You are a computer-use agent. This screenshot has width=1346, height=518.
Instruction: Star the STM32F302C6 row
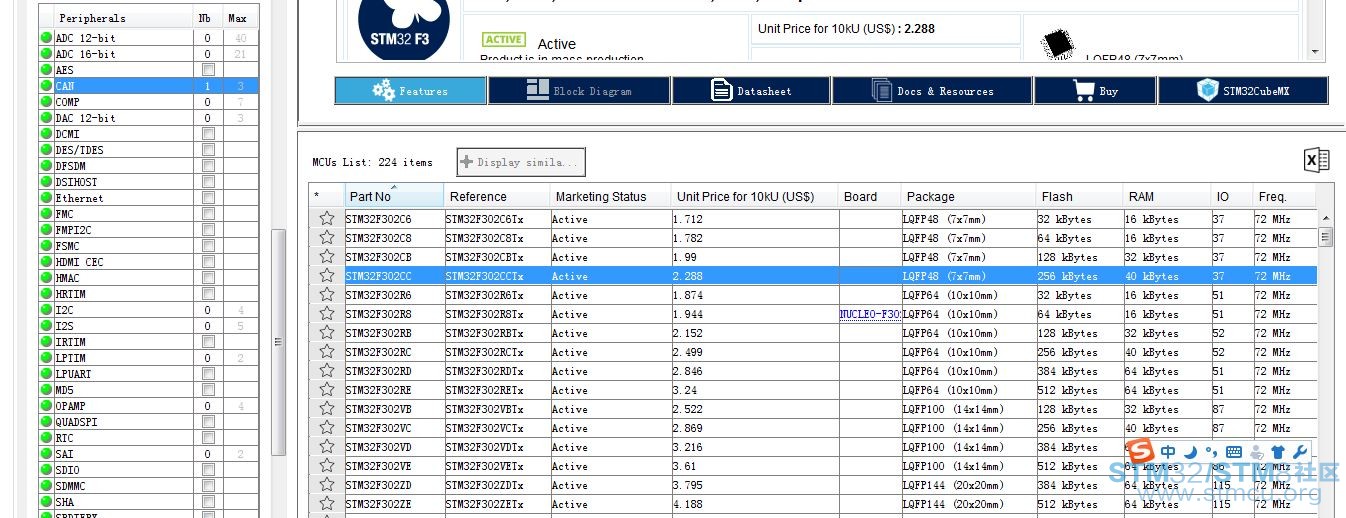(x=326, y=219)
